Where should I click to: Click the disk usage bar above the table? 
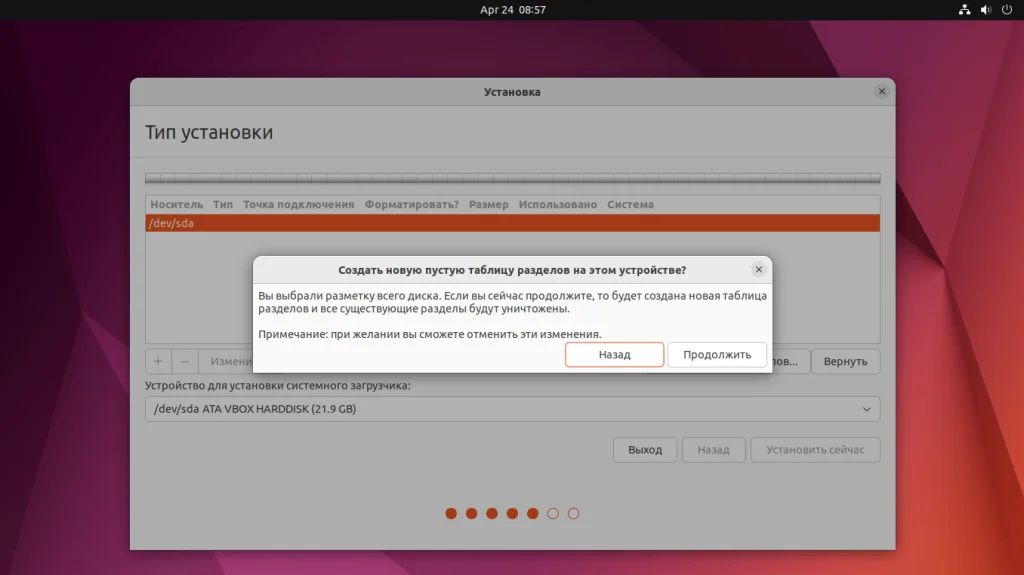tap(513, 178)
